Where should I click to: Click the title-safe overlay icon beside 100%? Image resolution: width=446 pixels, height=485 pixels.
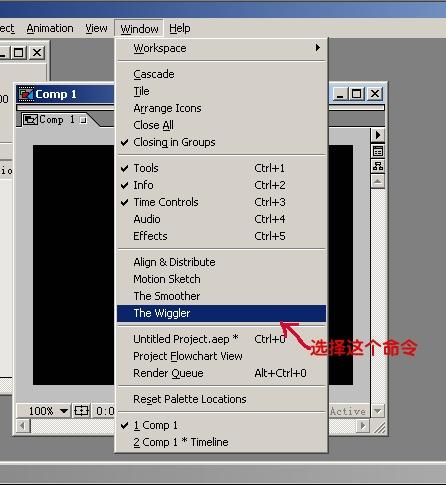[x=81, y=411]
